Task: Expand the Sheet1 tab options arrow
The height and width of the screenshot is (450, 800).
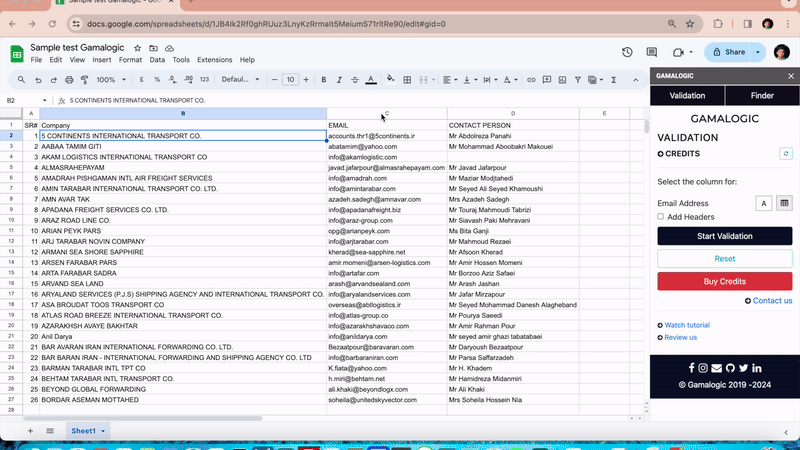Action: 103,431
